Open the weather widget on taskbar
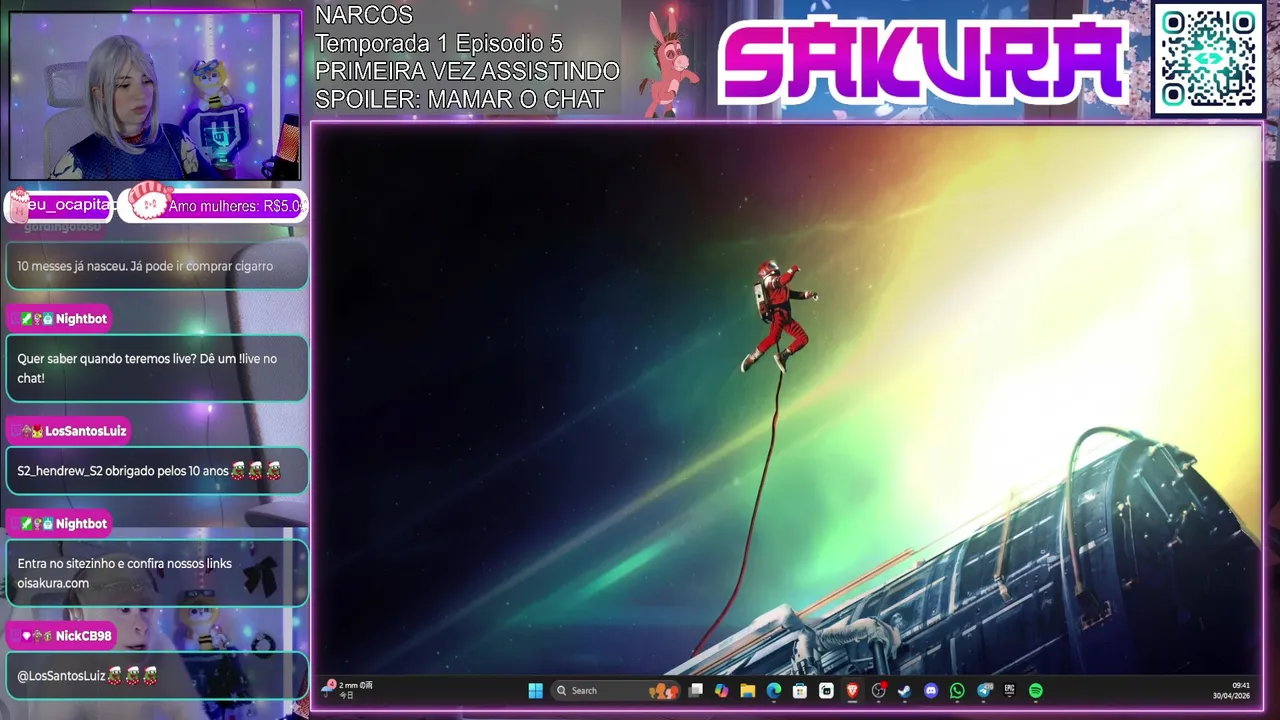Screen dimensions: 1280x720 click(347, 689)
